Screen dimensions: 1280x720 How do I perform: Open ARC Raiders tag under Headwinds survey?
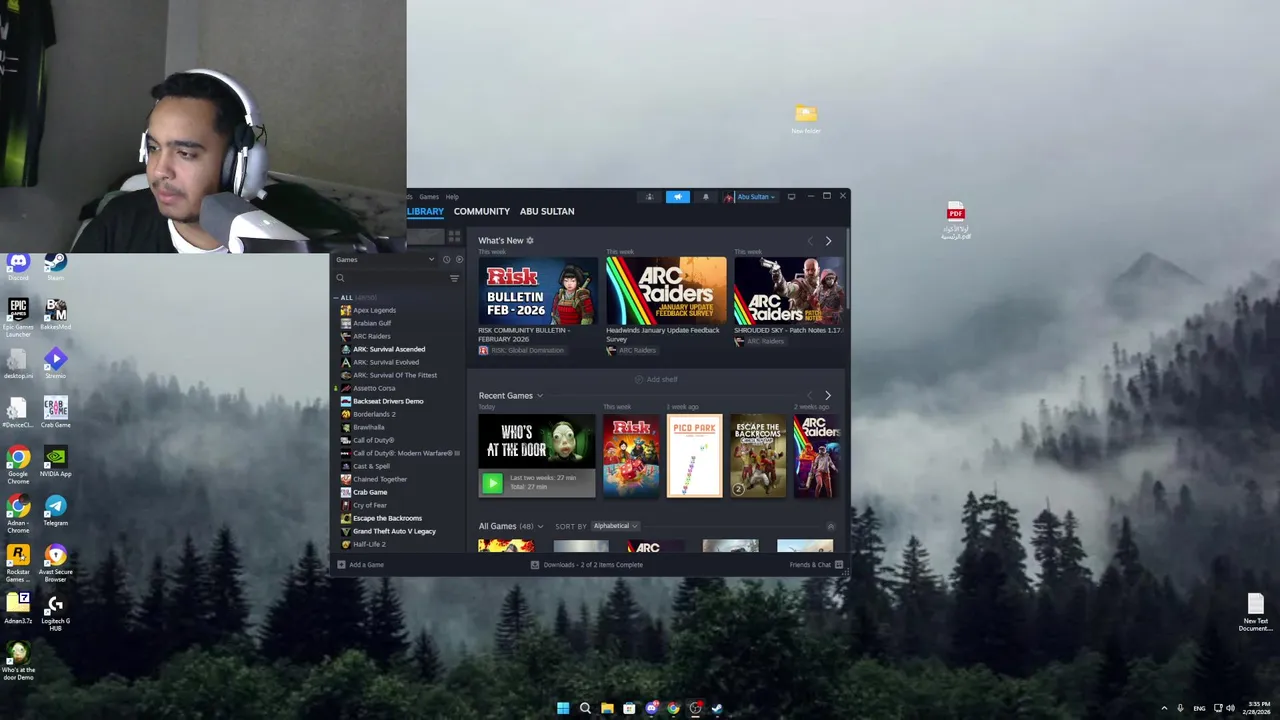(x=631, y=351)
